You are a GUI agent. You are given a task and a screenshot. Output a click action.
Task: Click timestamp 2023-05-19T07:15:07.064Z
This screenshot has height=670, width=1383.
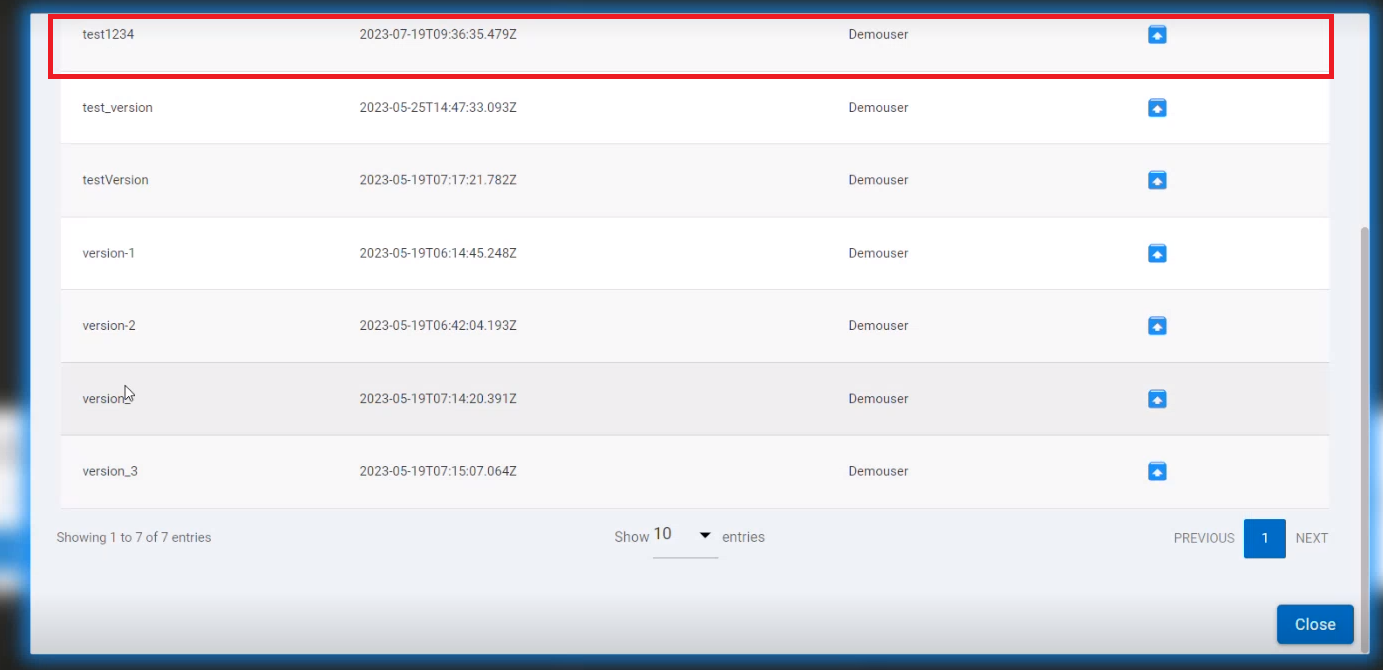pos(438,471)
